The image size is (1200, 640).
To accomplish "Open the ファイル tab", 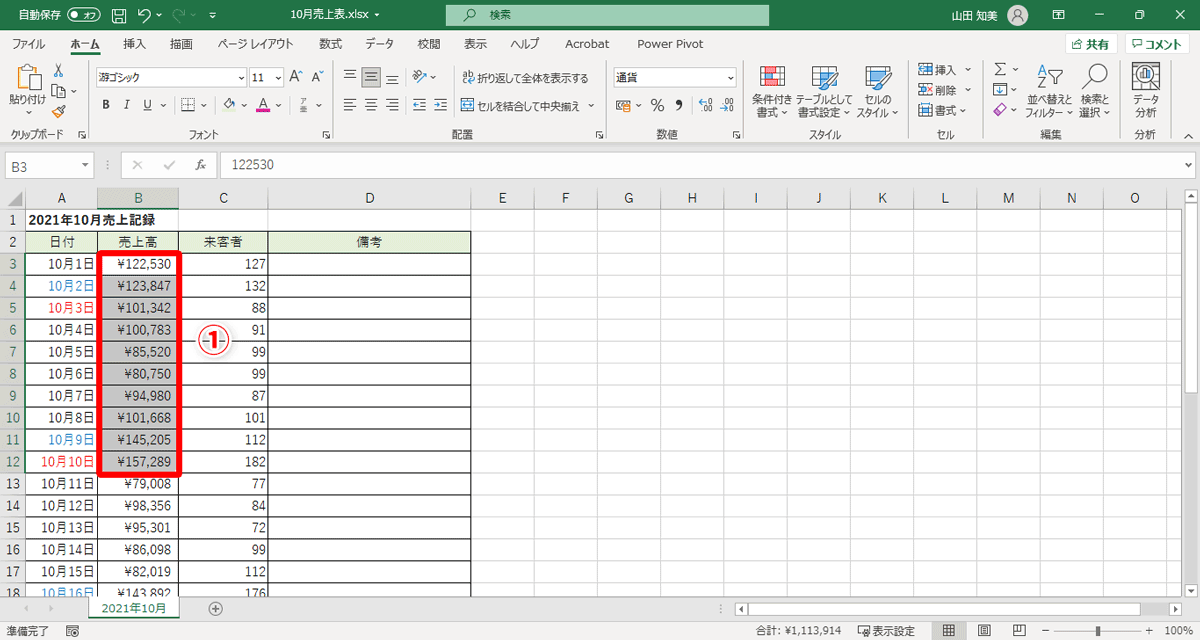I will pyautogui.click(x=28, y=44).
